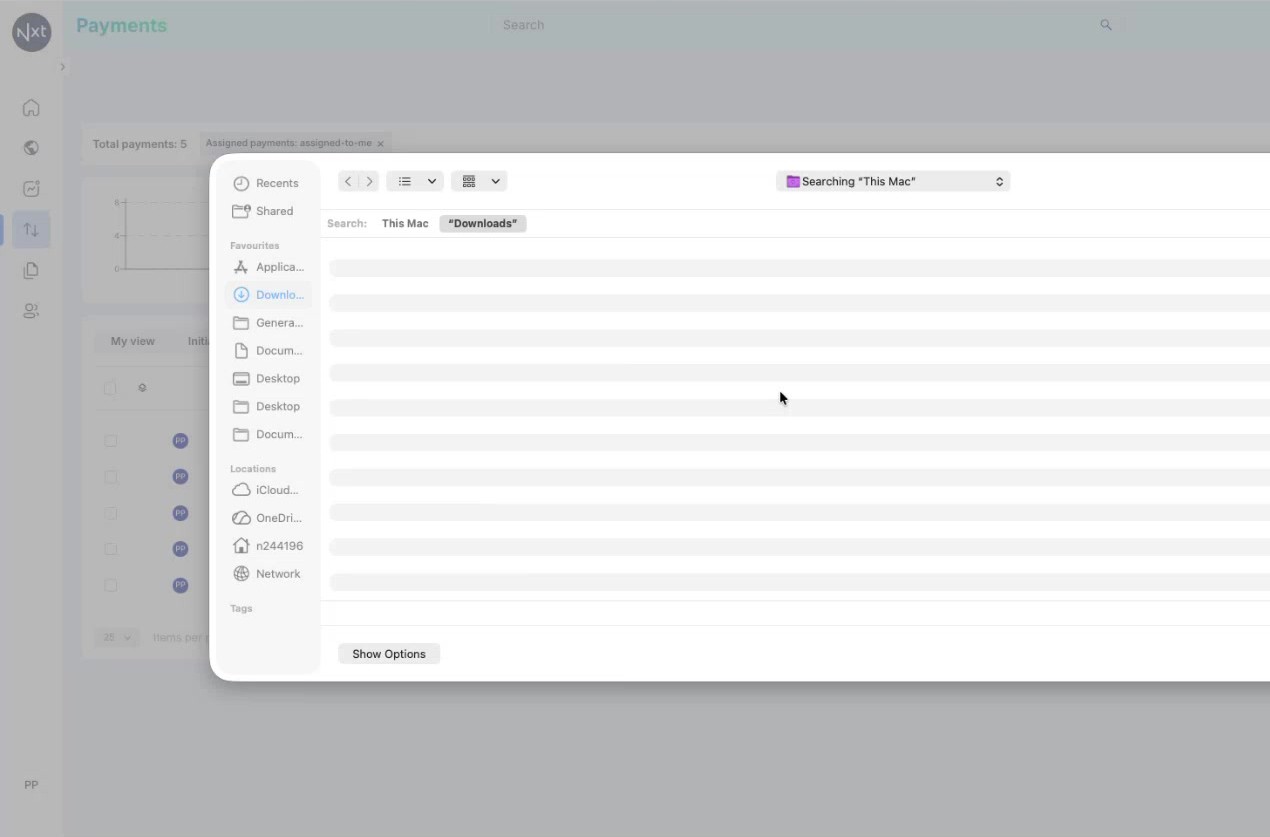Click the Total payments: 5 label

[x=140, y=144]
